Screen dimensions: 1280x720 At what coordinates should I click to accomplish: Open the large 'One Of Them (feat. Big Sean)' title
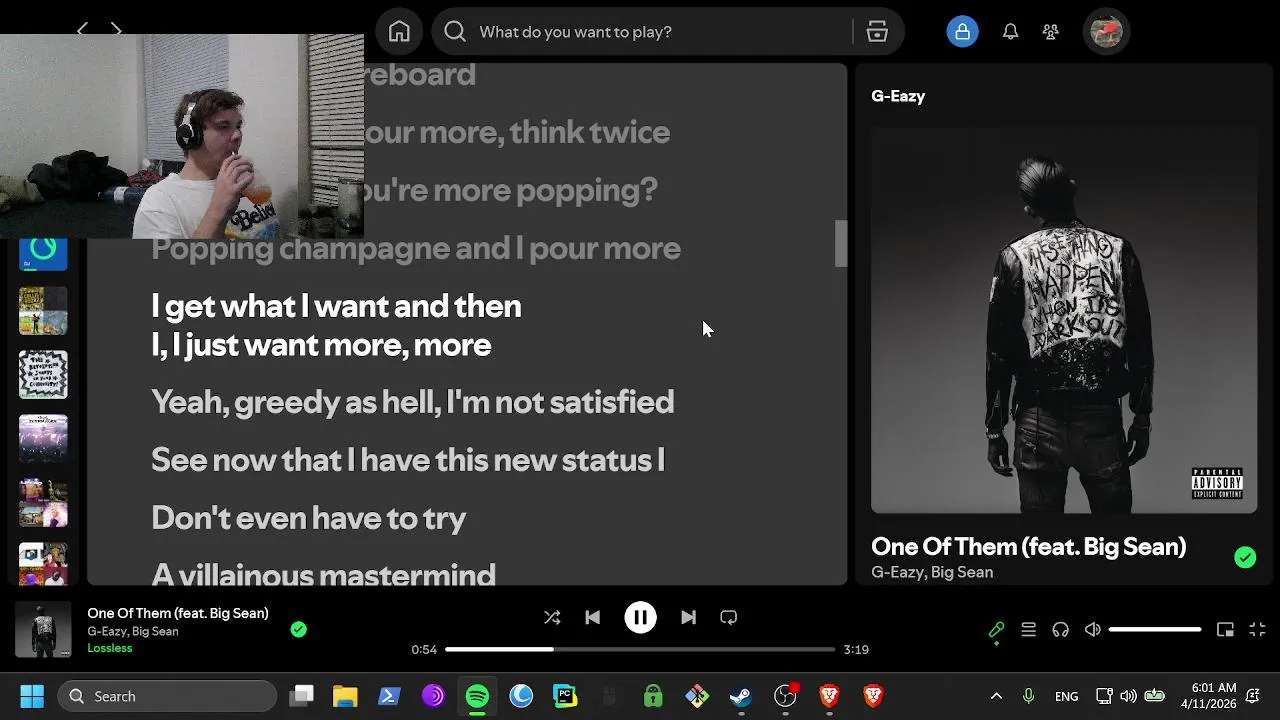coord(1029,546)
